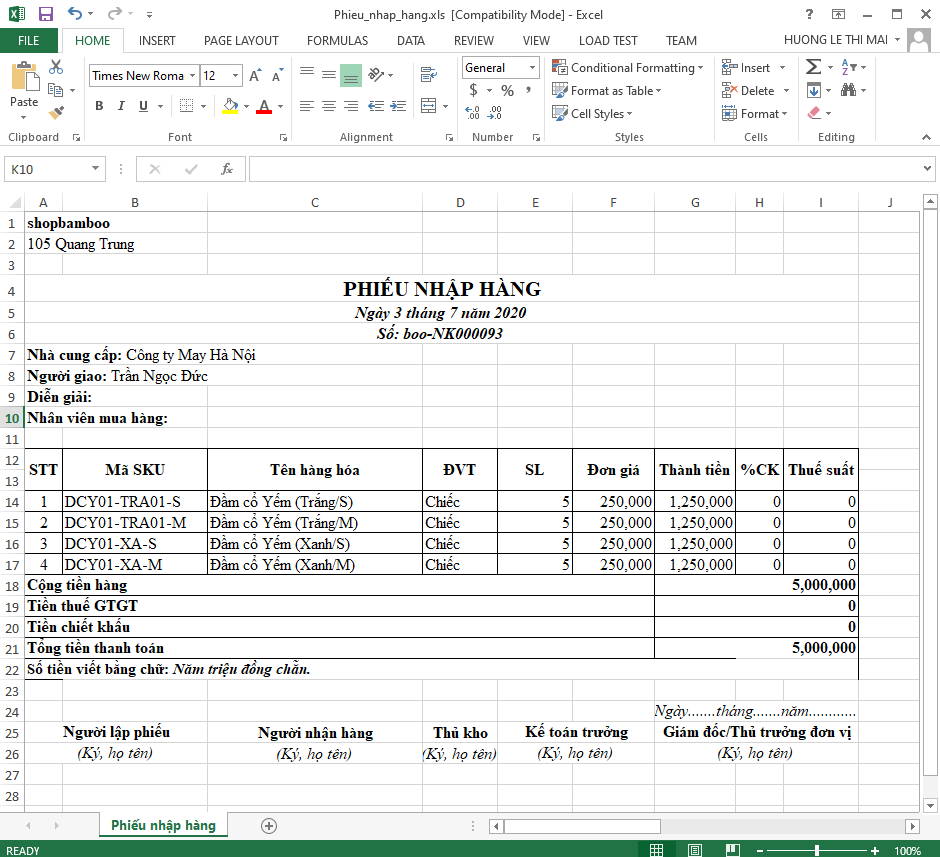The height and width of the screenshot is (857, 940).
Task: Toggle Bold formatting
Action: coord(100,106)
